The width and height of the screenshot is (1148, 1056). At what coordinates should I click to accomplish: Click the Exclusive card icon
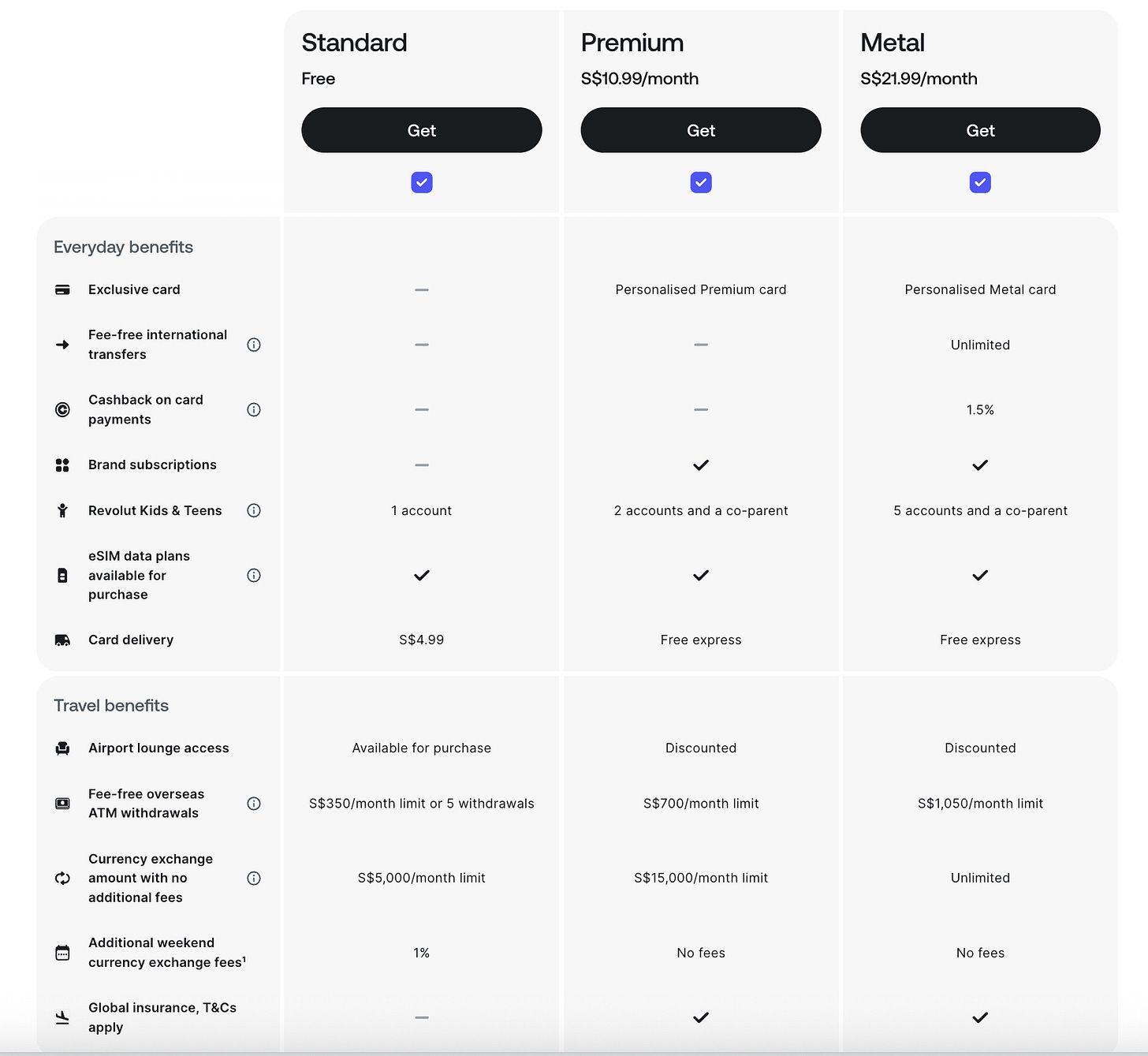pyautogui.click(x=62, y=289)
